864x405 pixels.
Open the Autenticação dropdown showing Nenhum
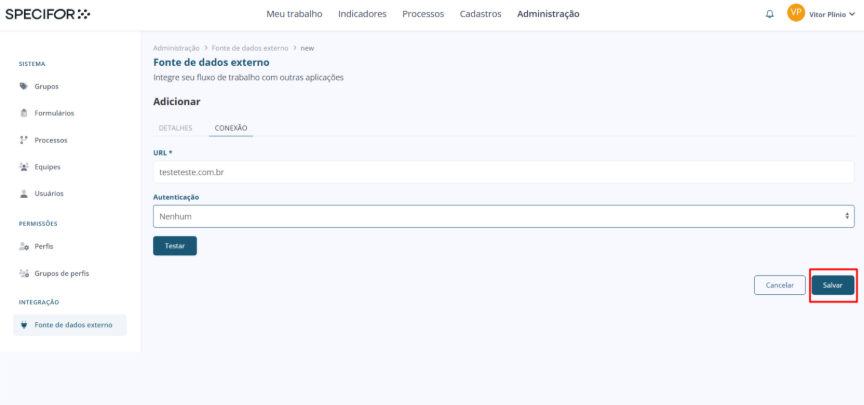(504, 217)
